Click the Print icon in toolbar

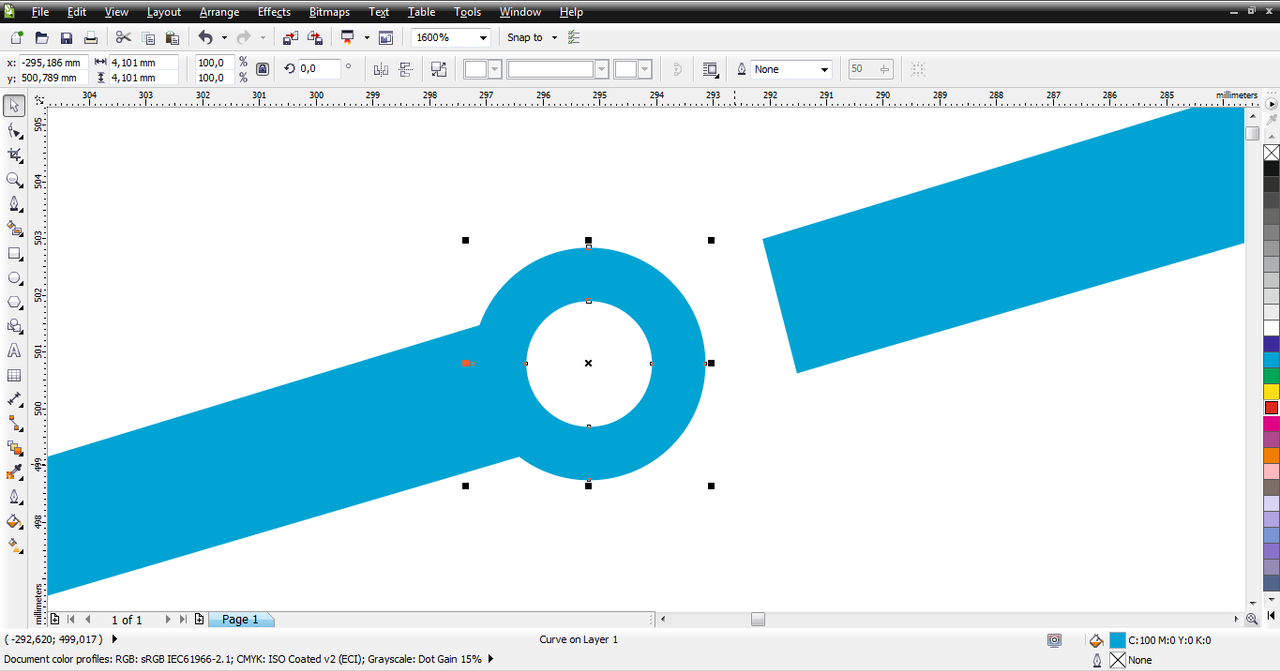90,38
